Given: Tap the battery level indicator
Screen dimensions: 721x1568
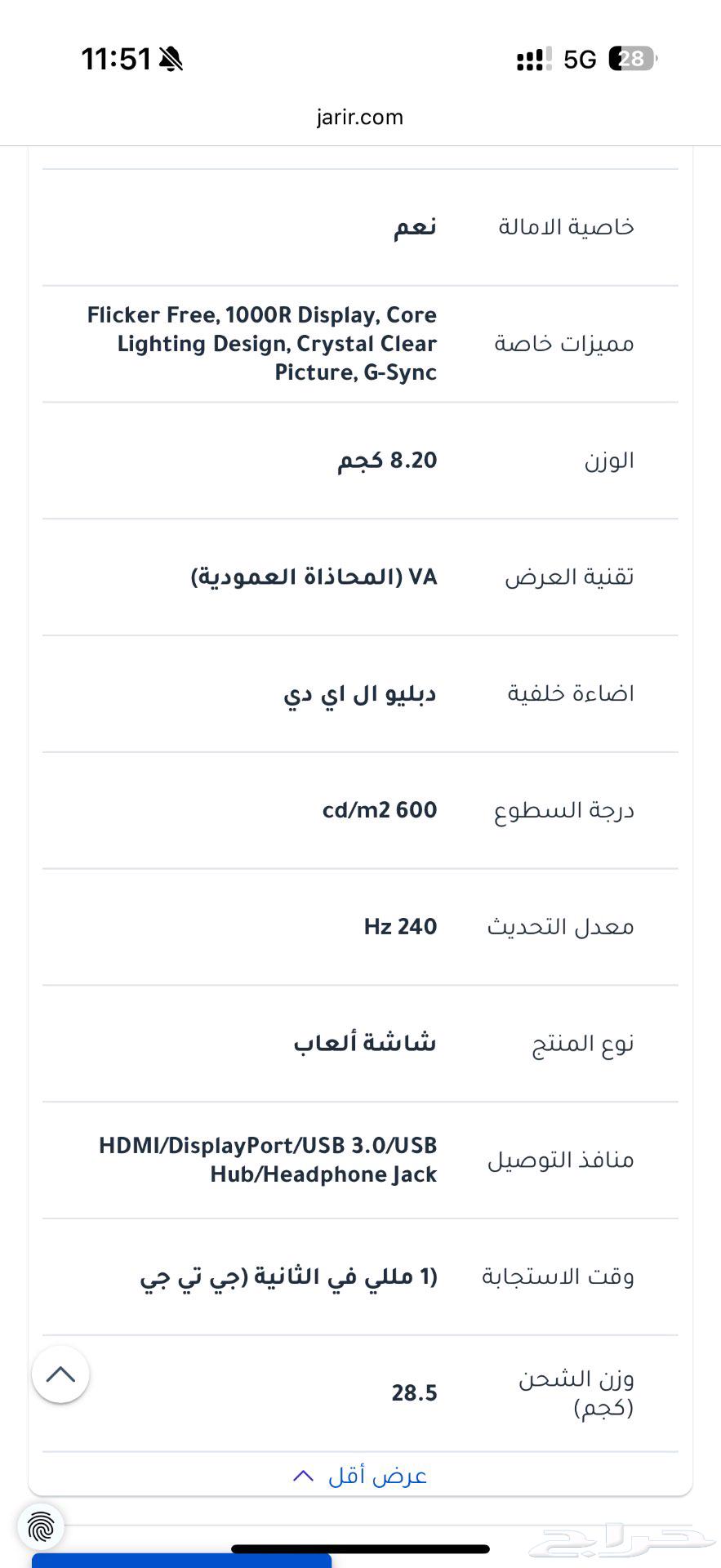Looking at the screenshot, I should (x=633, y=59).
